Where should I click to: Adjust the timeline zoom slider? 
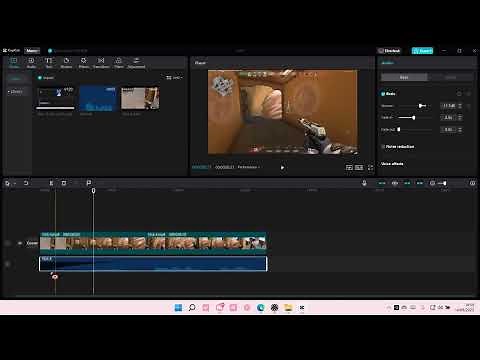coord(444,183)
